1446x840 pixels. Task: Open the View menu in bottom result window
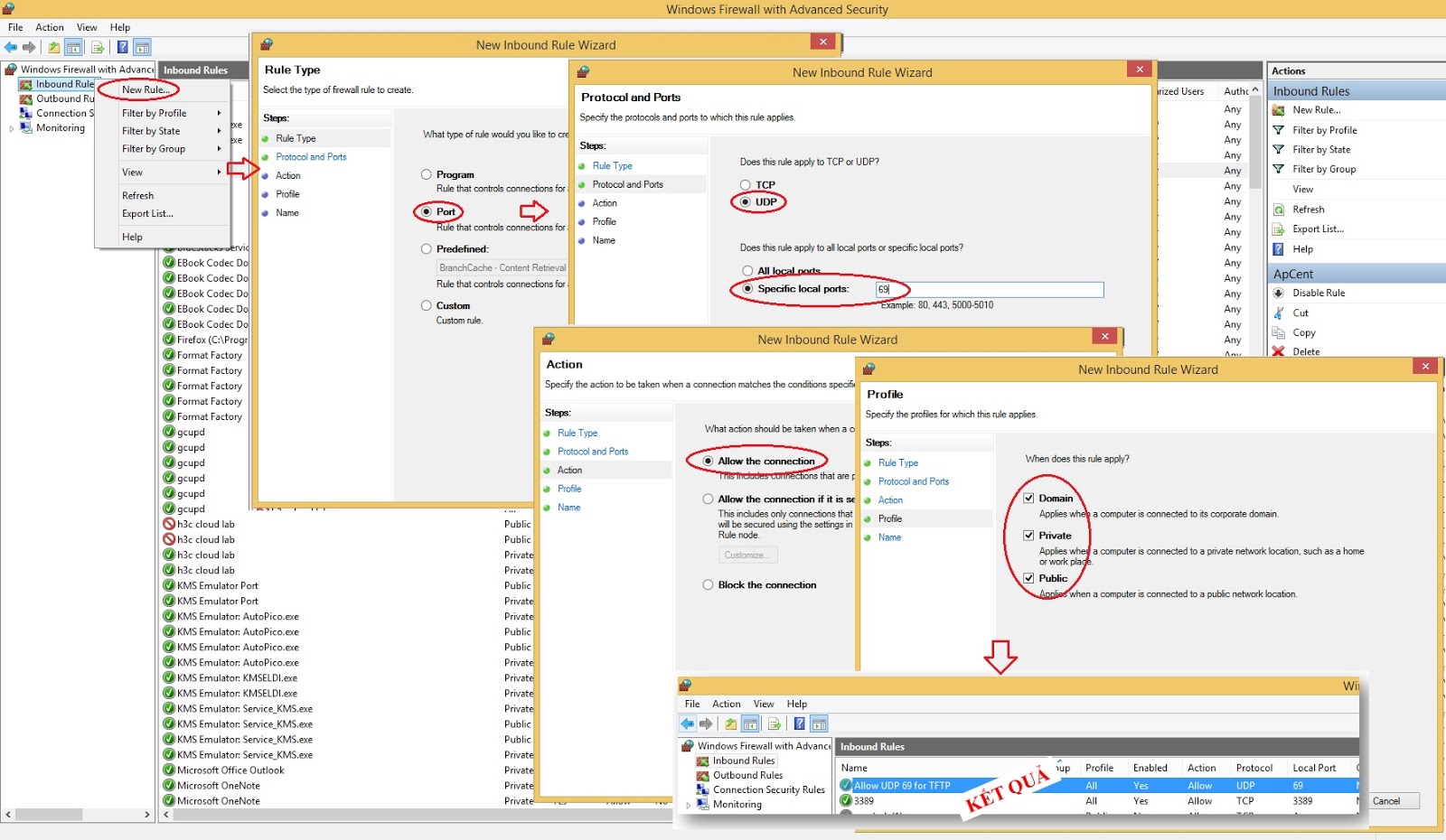764,704
